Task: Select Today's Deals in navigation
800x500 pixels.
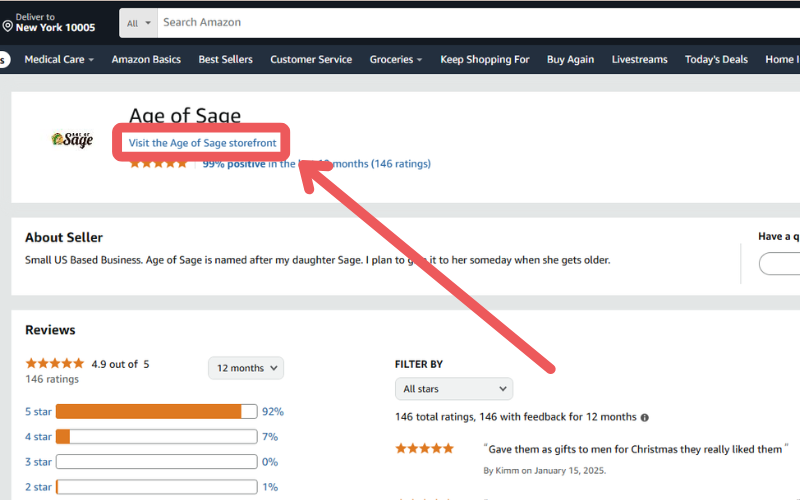Action: (x=716, y=59)
